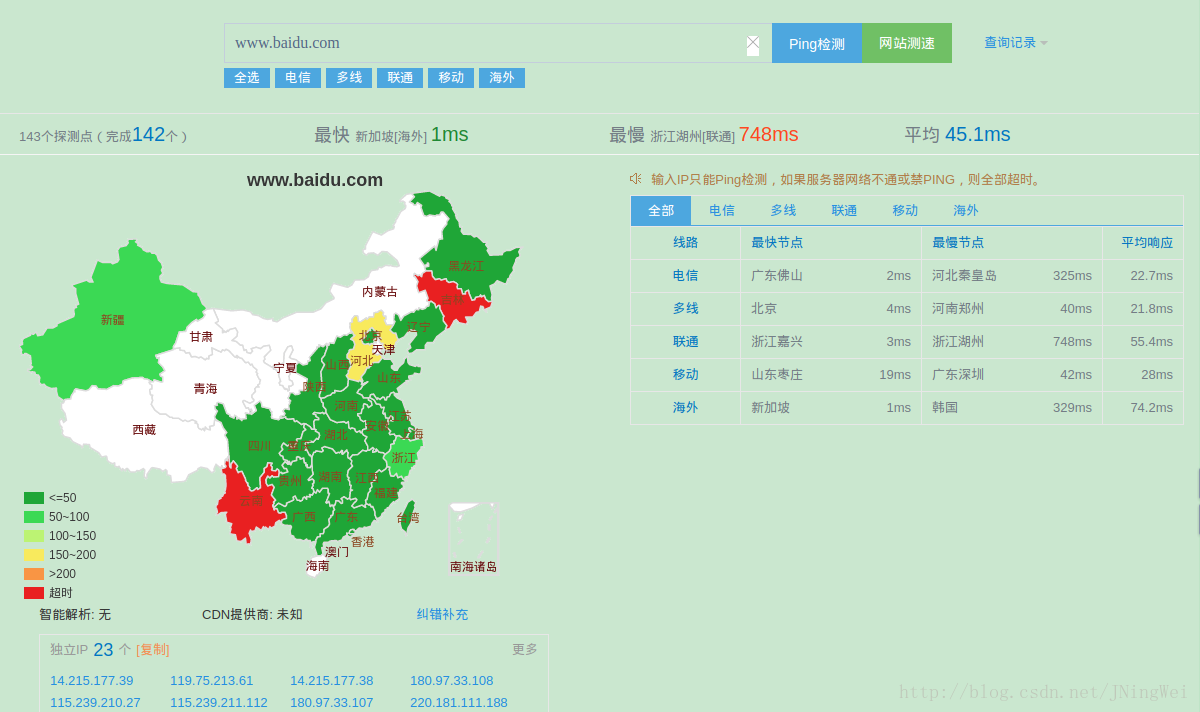Viewport: 1200px width, 712px height.
Task: Copy IP list with the 复制 link
Action: (x=153, y=650)
